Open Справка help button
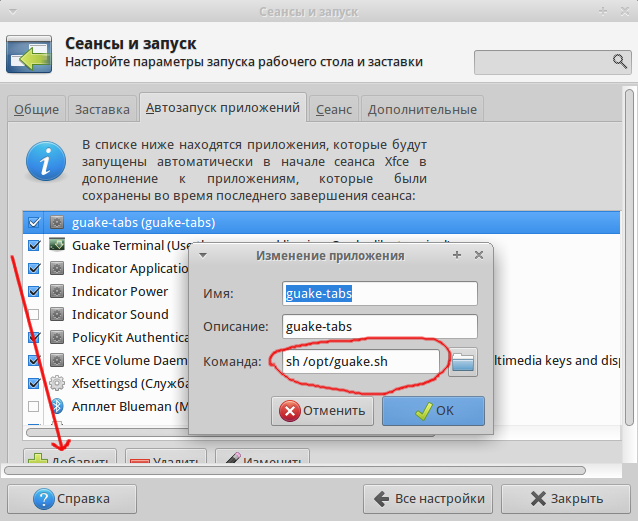This screenshot has width=638, height=521. pyautogui.click(x=70, y=498)
